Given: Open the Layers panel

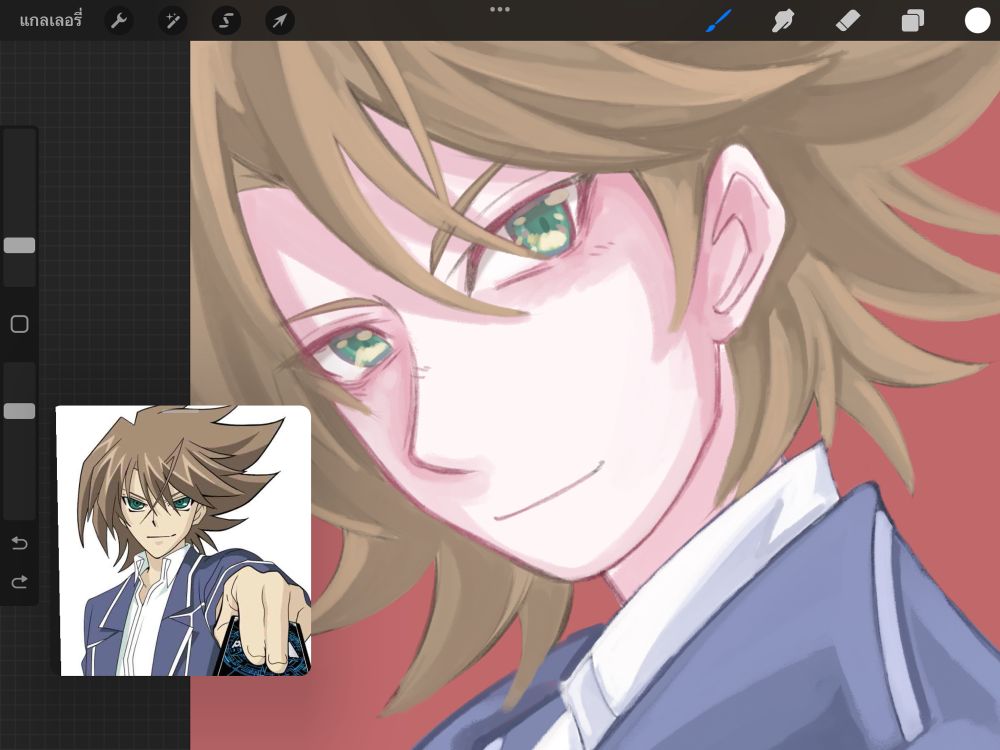Looking at the screenshot, I should tap(913, 21).
